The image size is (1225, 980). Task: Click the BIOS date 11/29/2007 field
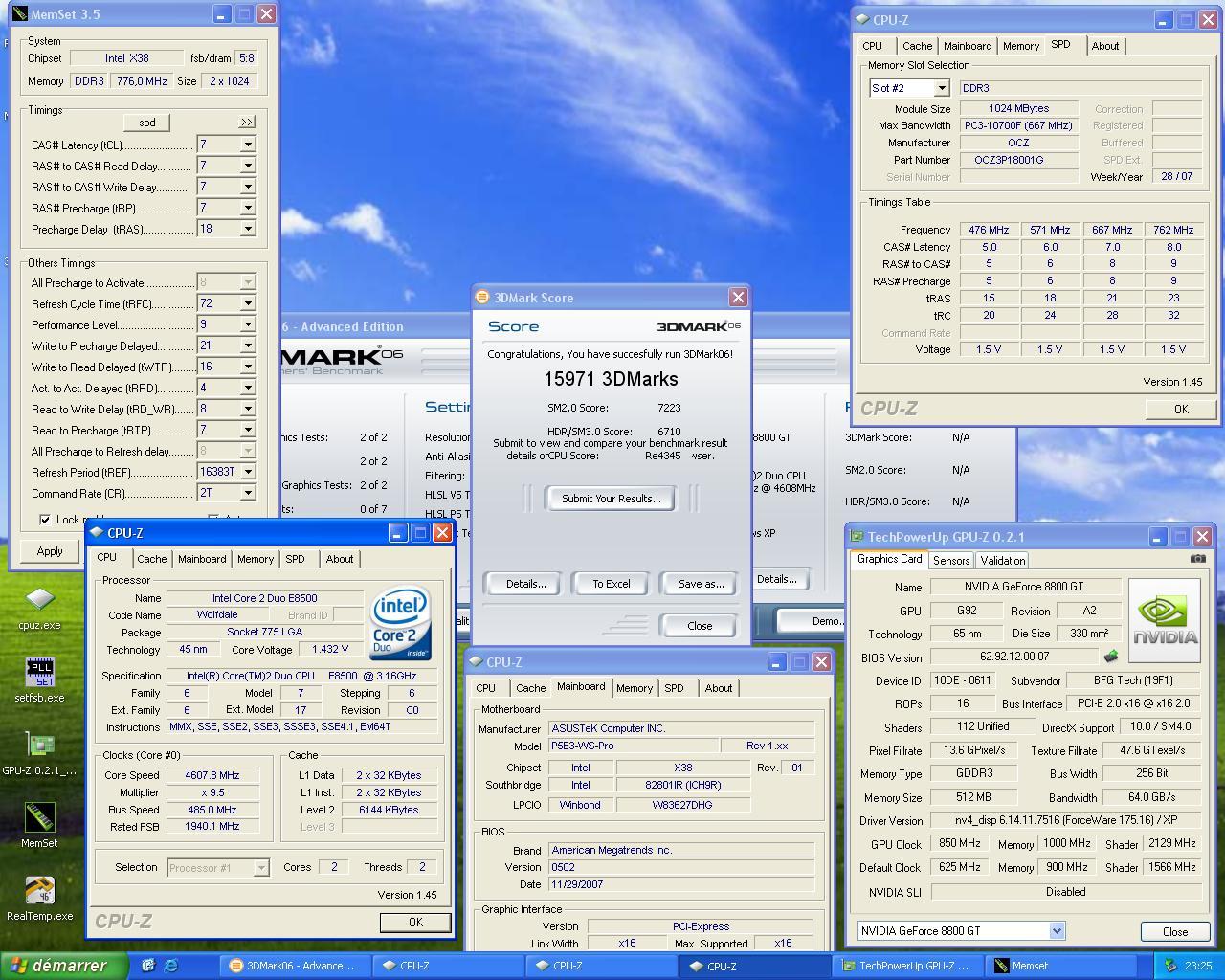[680, 884]
